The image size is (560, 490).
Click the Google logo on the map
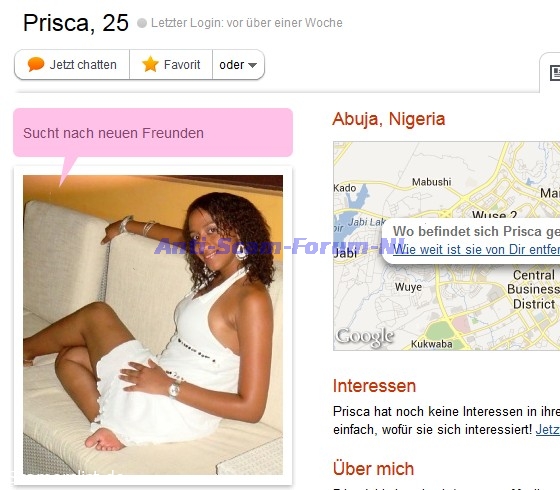click(365, 336)
